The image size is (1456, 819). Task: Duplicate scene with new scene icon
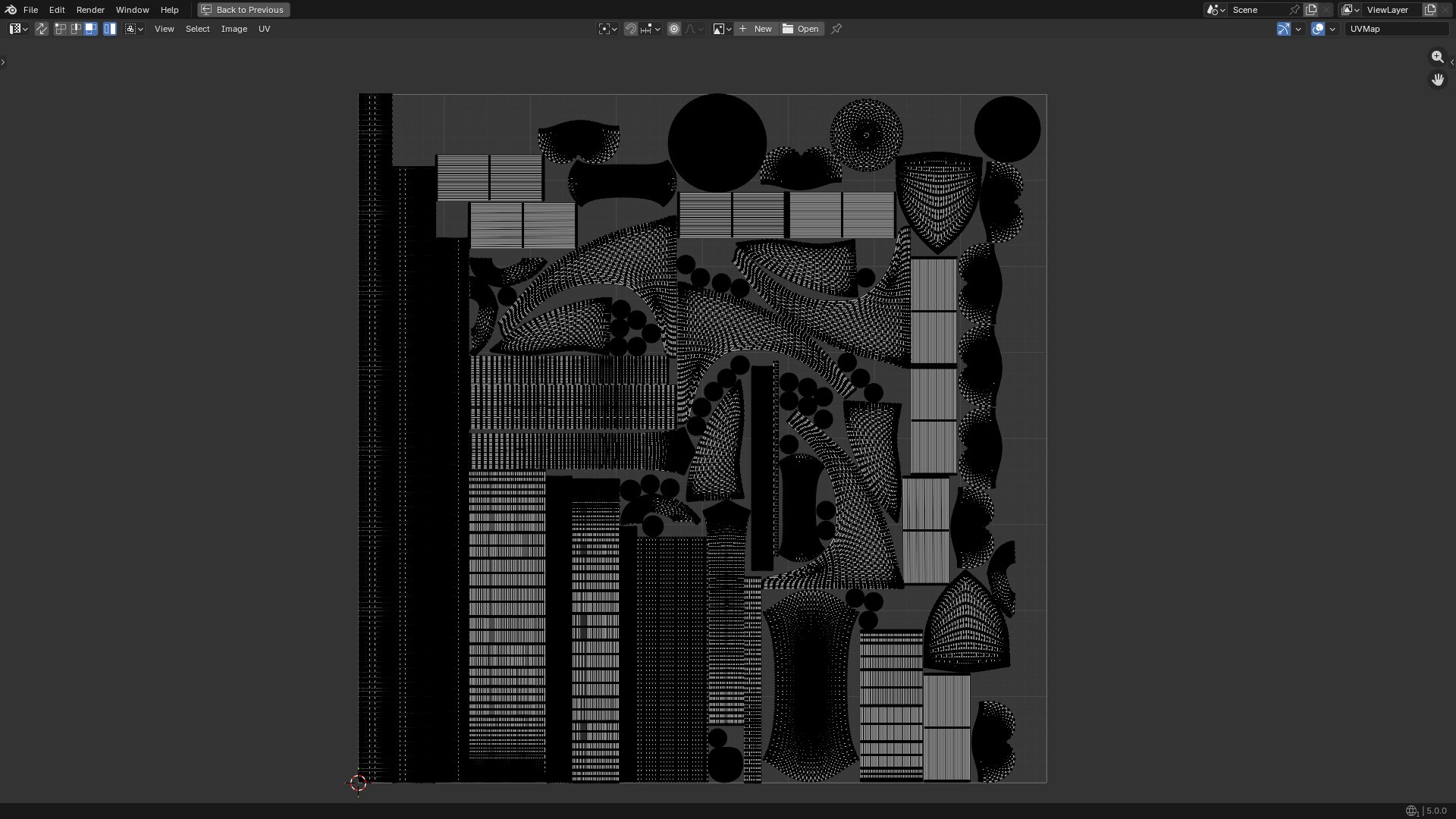click(x=1311, y=10)
